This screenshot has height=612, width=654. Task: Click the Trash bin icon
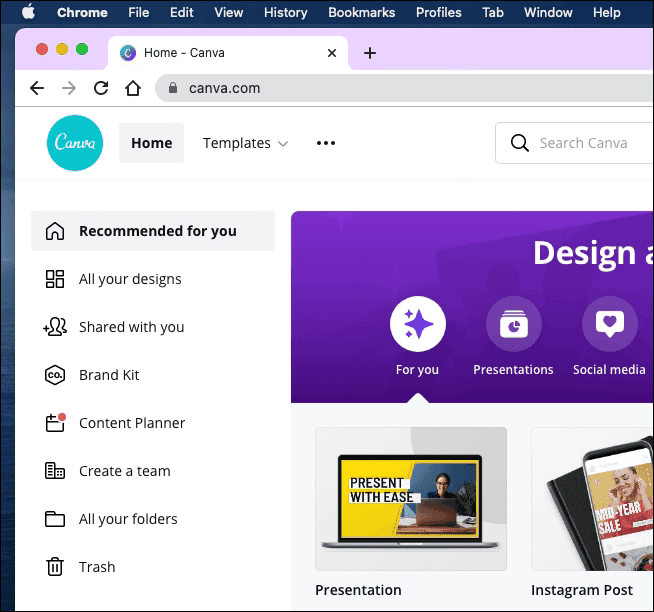click(55, 567)
